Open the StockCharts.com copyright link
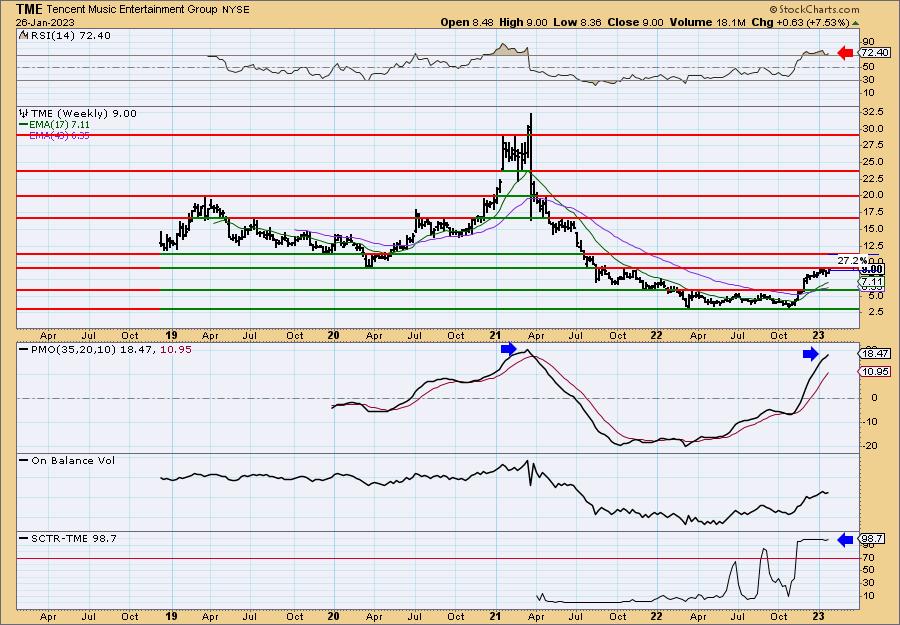Image resolution: width=900 pixels, height=625 pixels. click(x=814, y=9)
